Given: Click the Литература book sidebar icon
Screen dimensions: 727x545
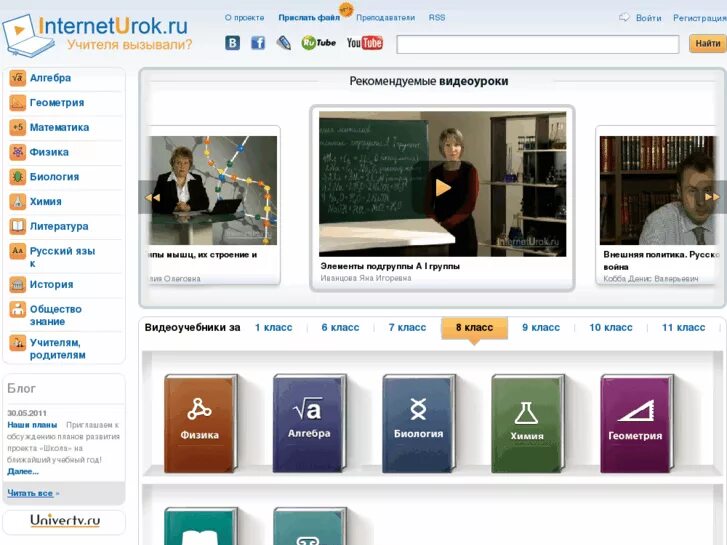Looking at the screenshot, I should click(x=18, y=226).
